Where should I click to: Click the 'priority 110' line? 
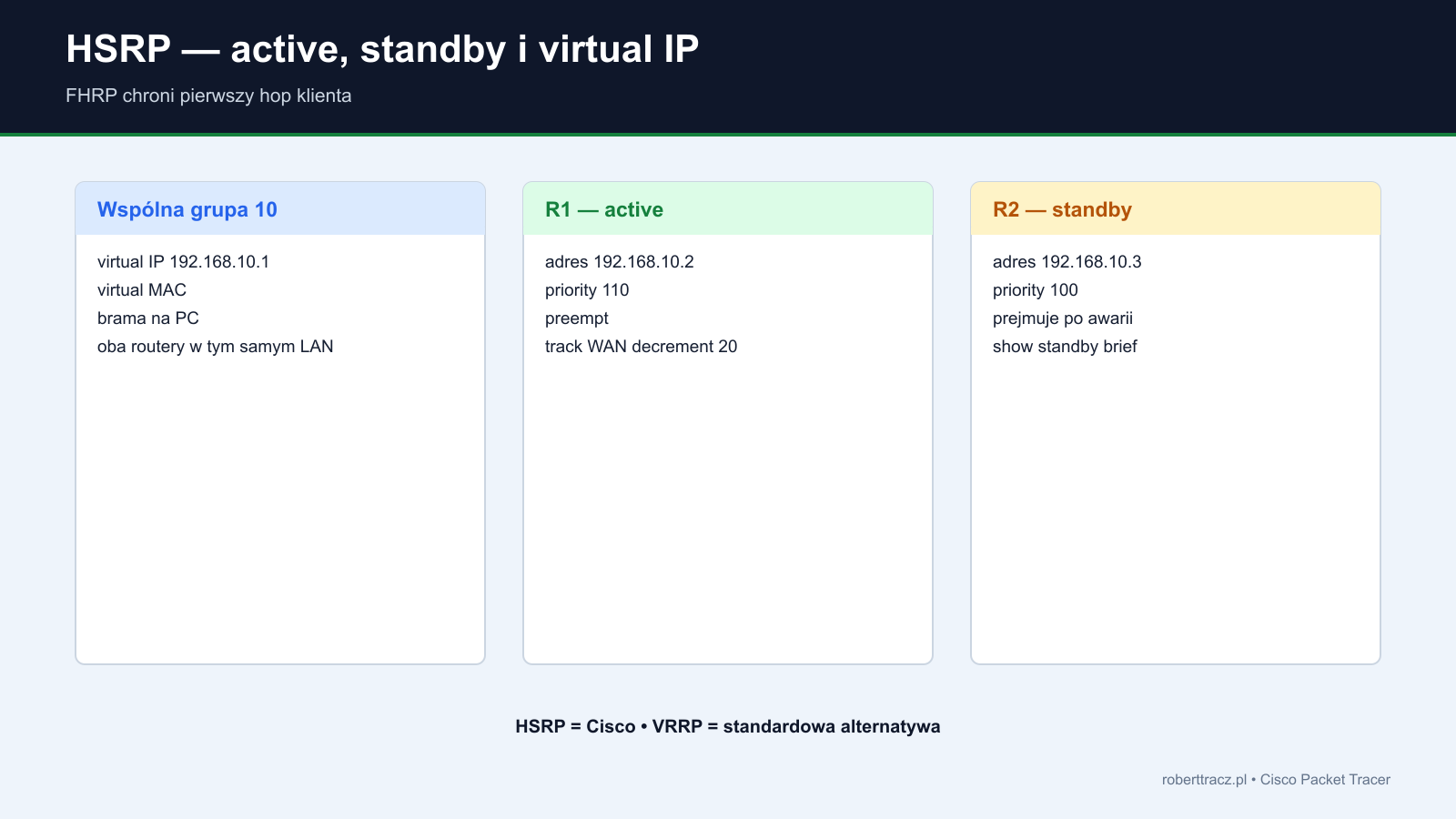587,290
